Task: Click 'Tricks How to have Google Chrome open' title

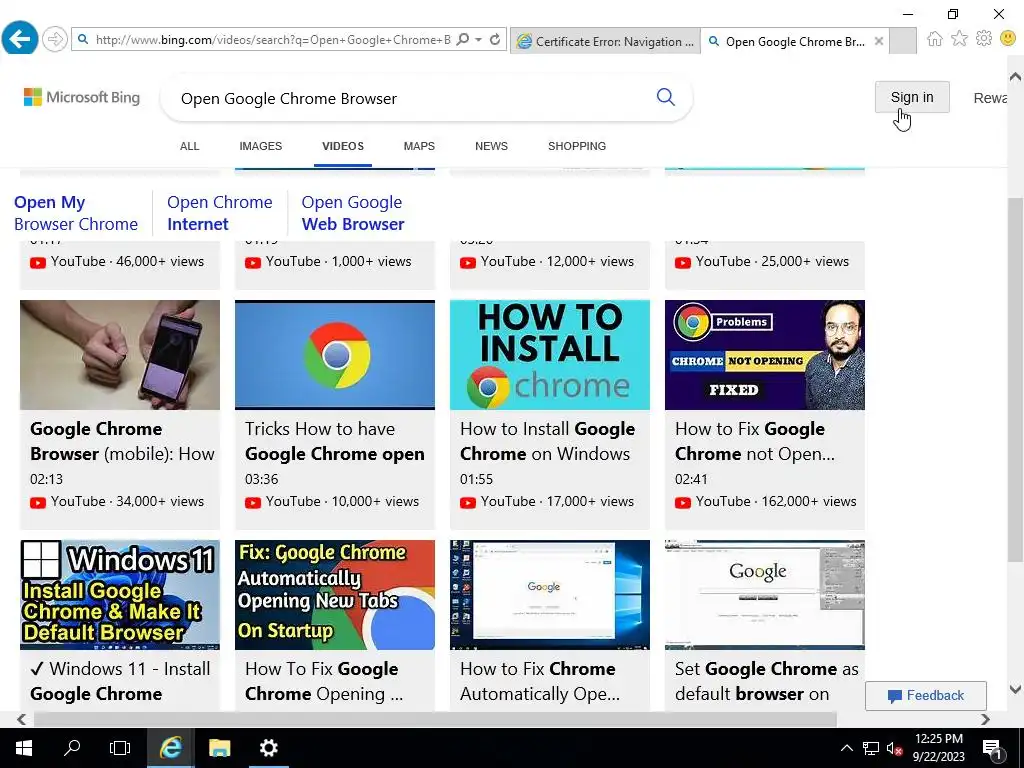Action: coord(334,441)
